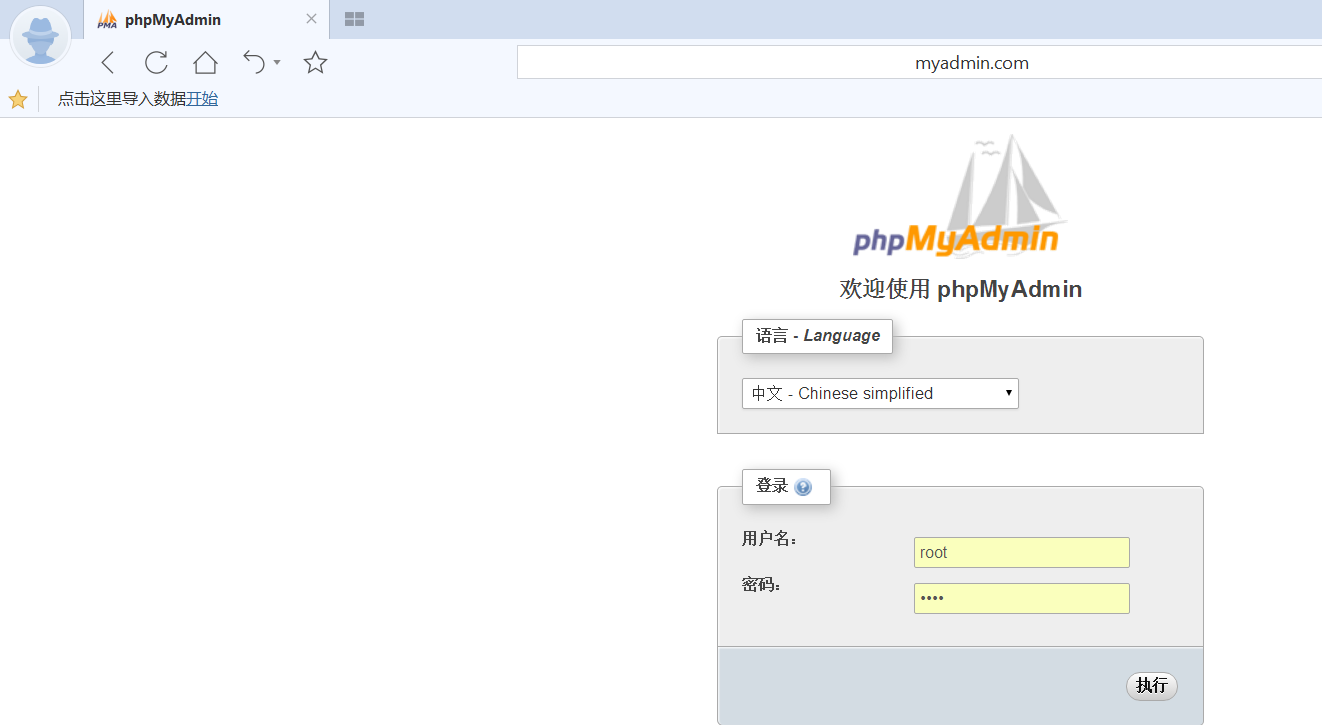Focus the address bar showing myadmin.com
The image size is (1322, 725).
click(x=918, y=63)
